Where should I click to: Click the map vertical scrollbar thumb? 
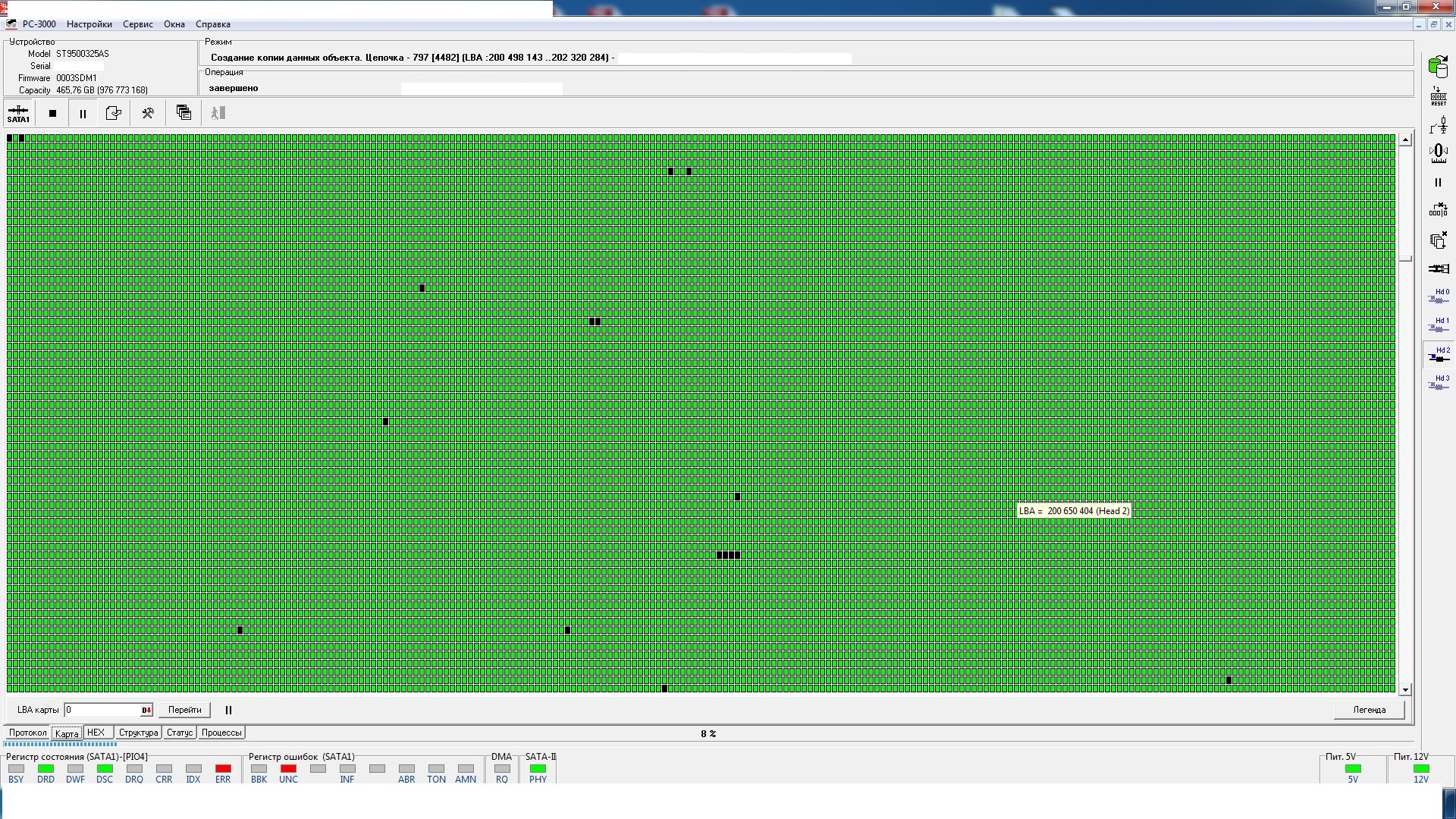[x=1406, y=259]
